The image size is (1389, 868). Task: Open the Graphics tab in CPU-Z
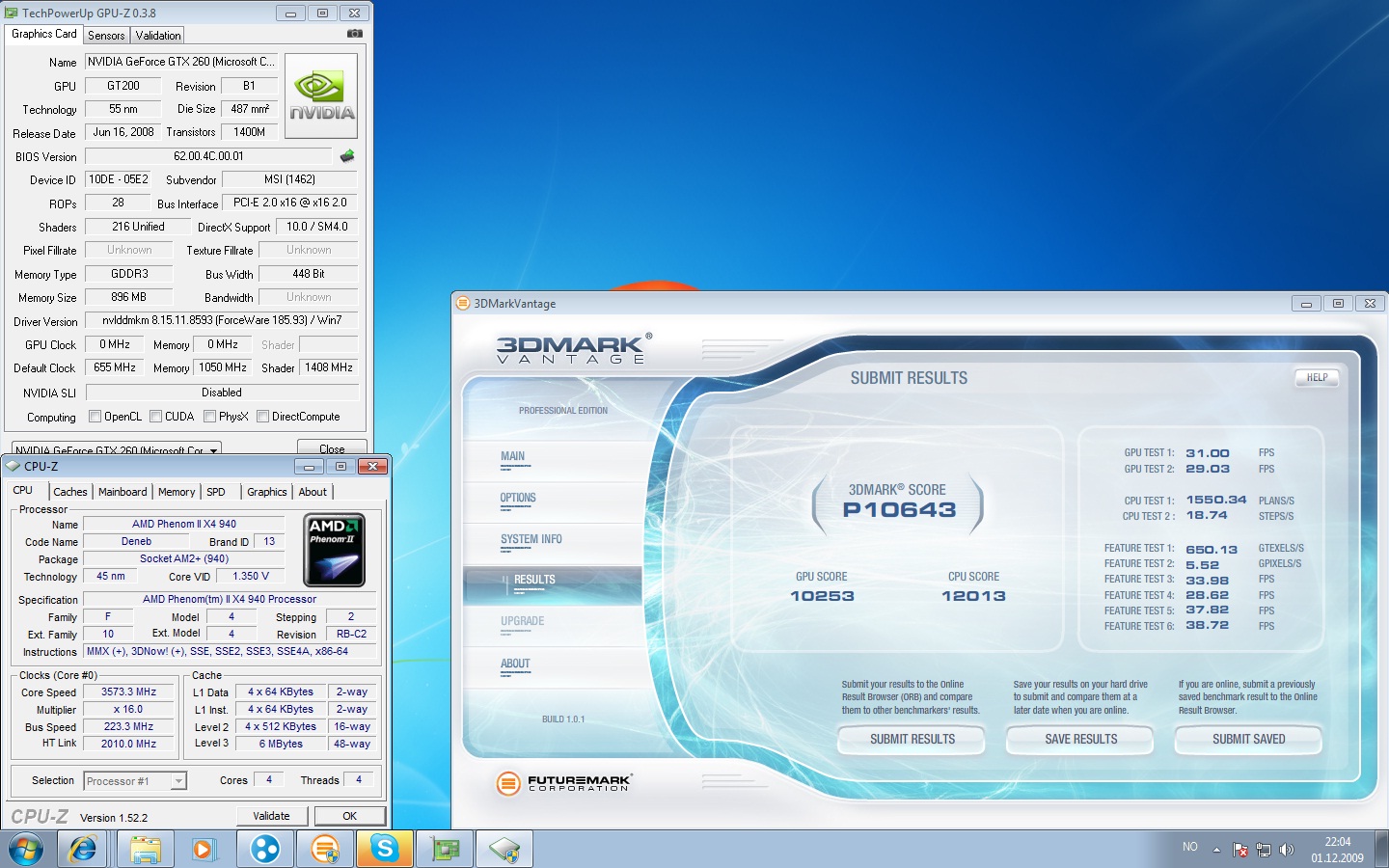[x=267, y=492]
